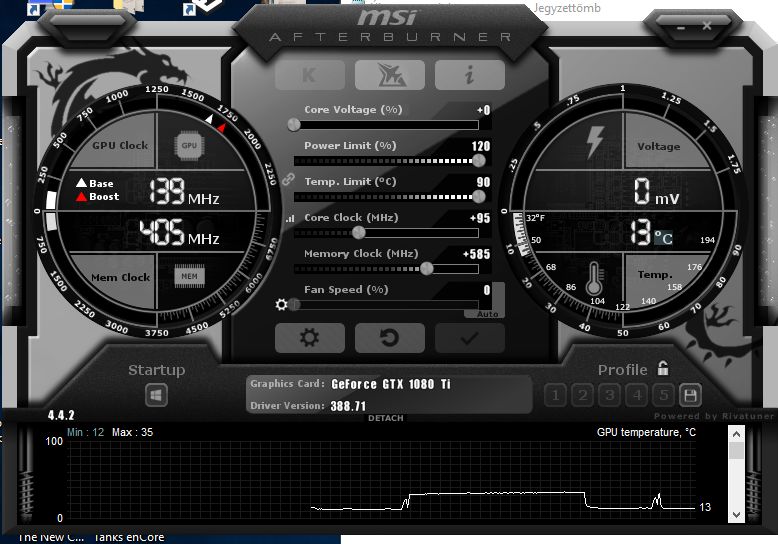Click the 0 mV voltage reading

click(656, 192)
